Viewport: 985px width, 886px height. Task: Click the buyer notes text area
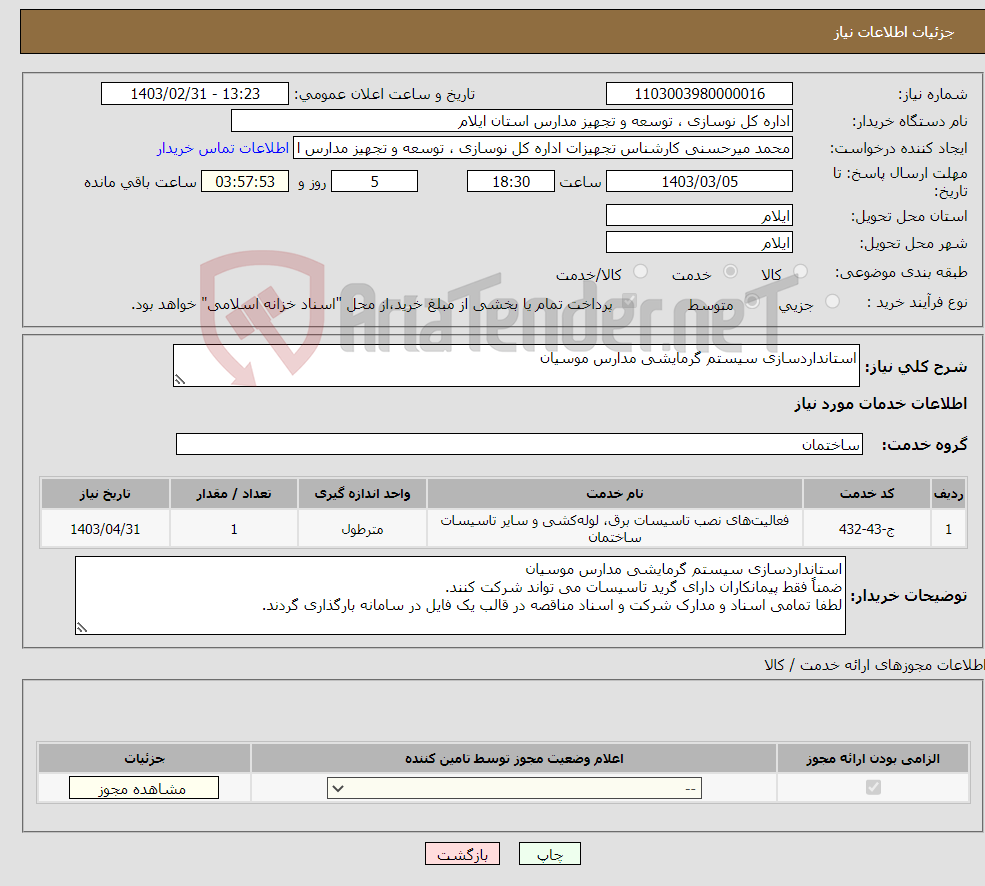point(460,595)
